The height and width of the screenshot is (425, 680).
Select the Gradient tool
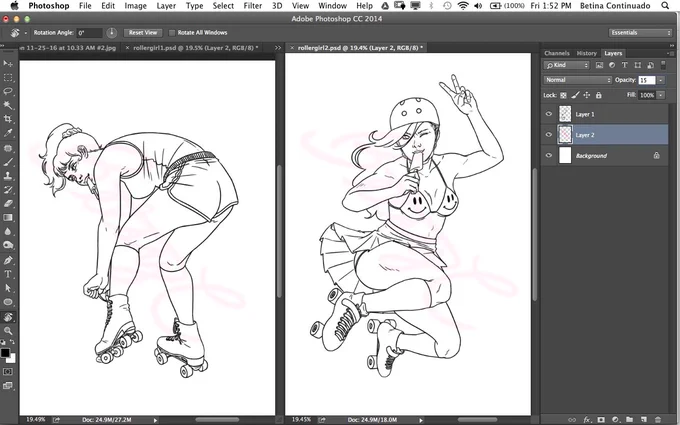(8, 218)
